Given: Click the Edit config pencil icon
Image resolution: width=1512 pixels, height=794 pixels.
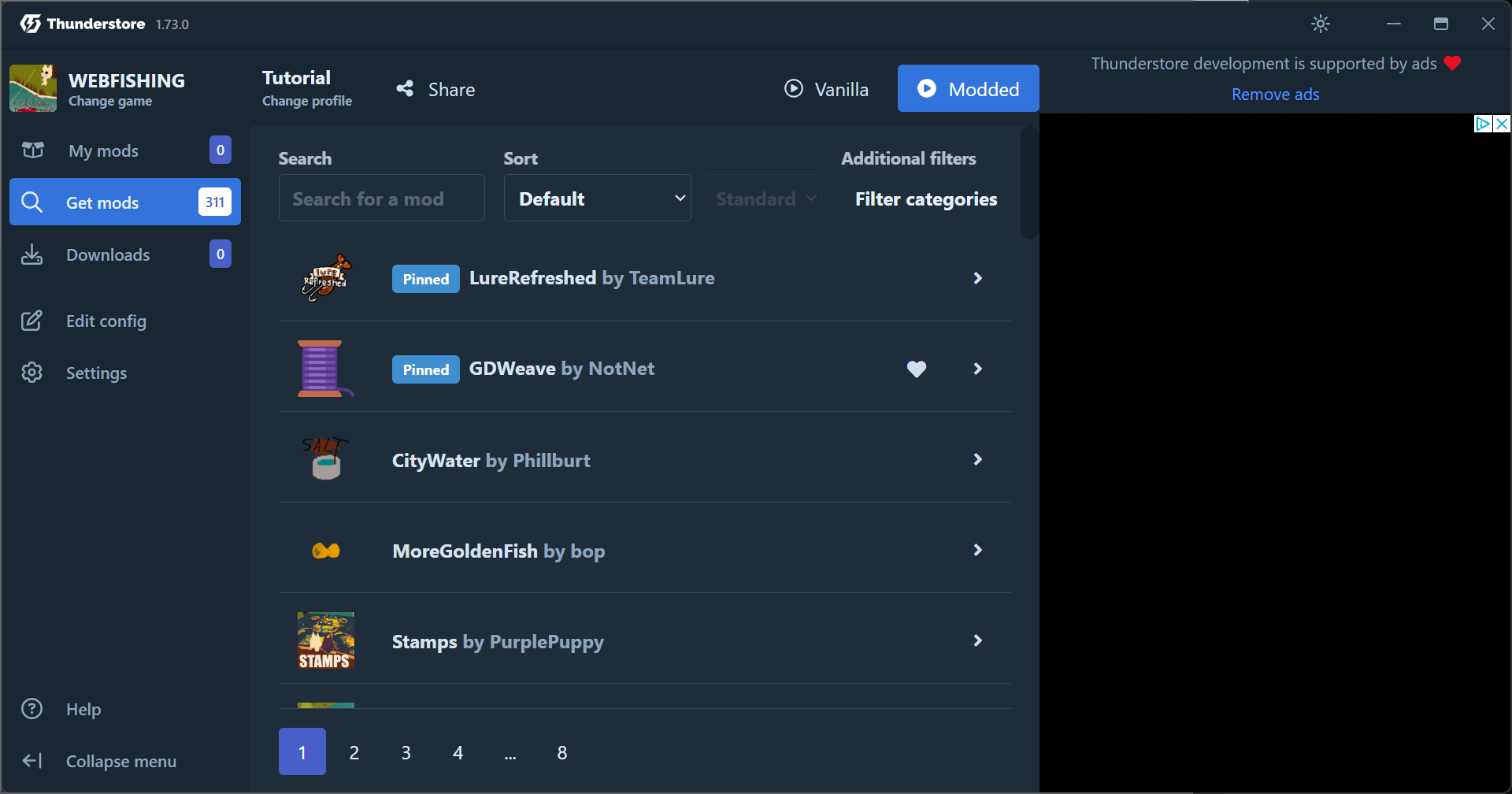Looking at the screenshot, I should pyautogui.click(x=31, y=321).
